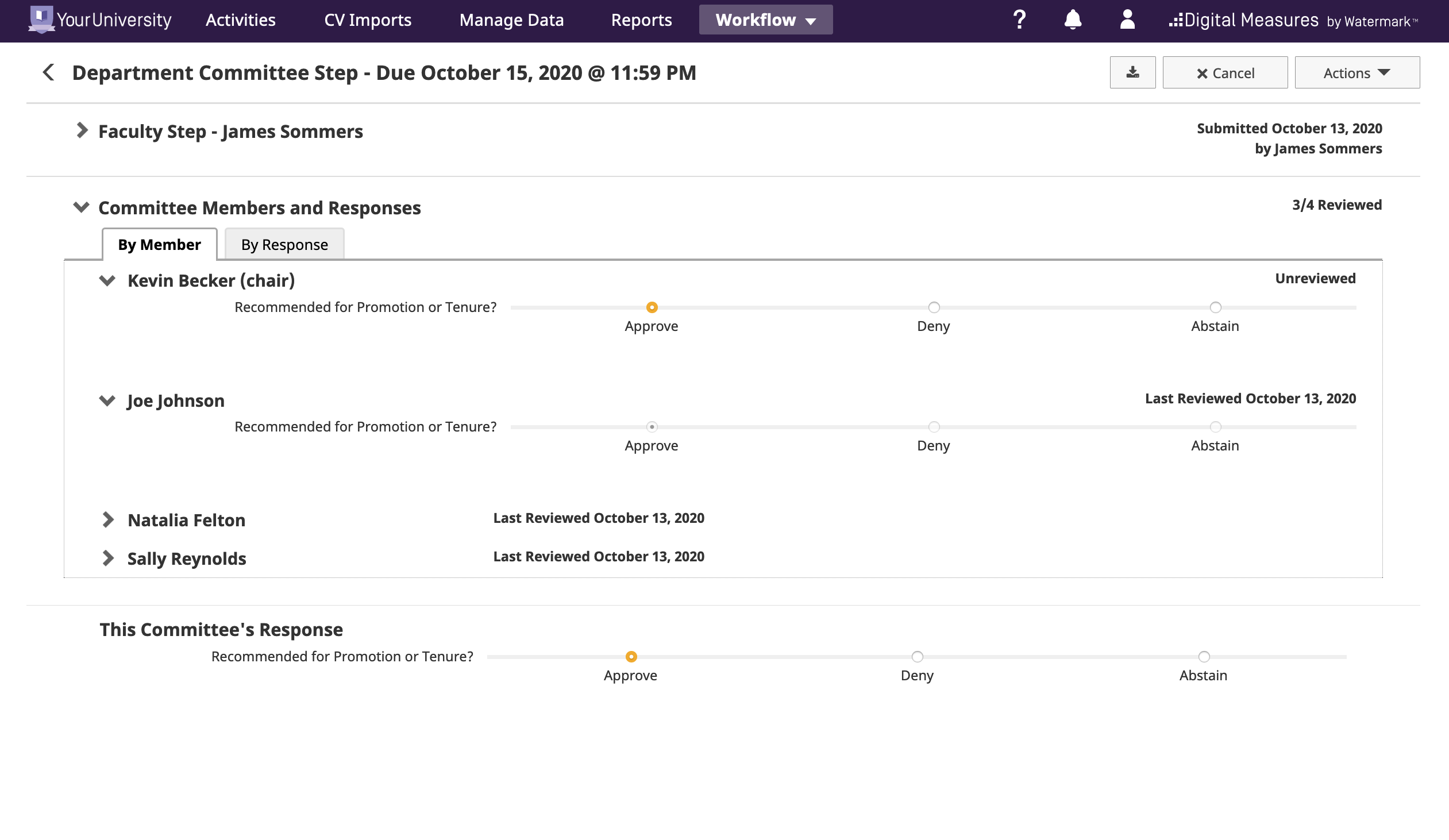
Task: Click the YourUniversity shield logo
Action: click(41, 20)
